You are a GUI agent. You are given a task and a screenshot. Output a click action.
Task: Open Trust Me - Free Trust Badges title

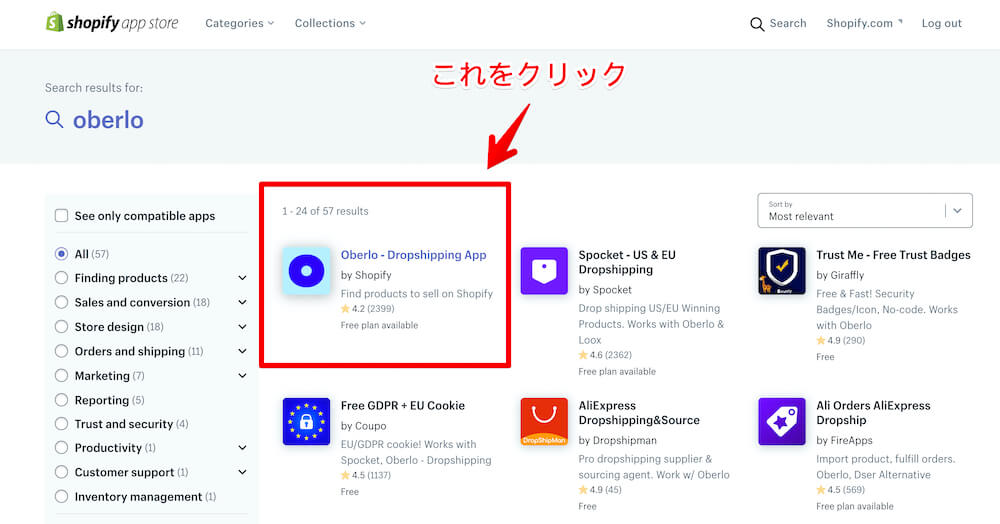click(x=893, y=254)
